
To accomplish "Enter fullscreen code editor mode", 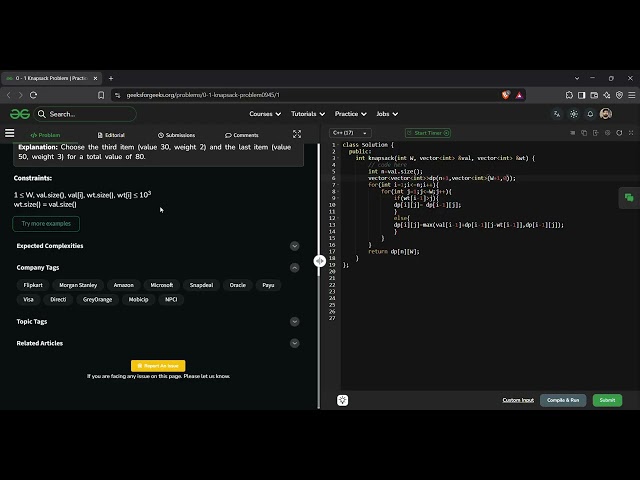I will pos(631,133).
